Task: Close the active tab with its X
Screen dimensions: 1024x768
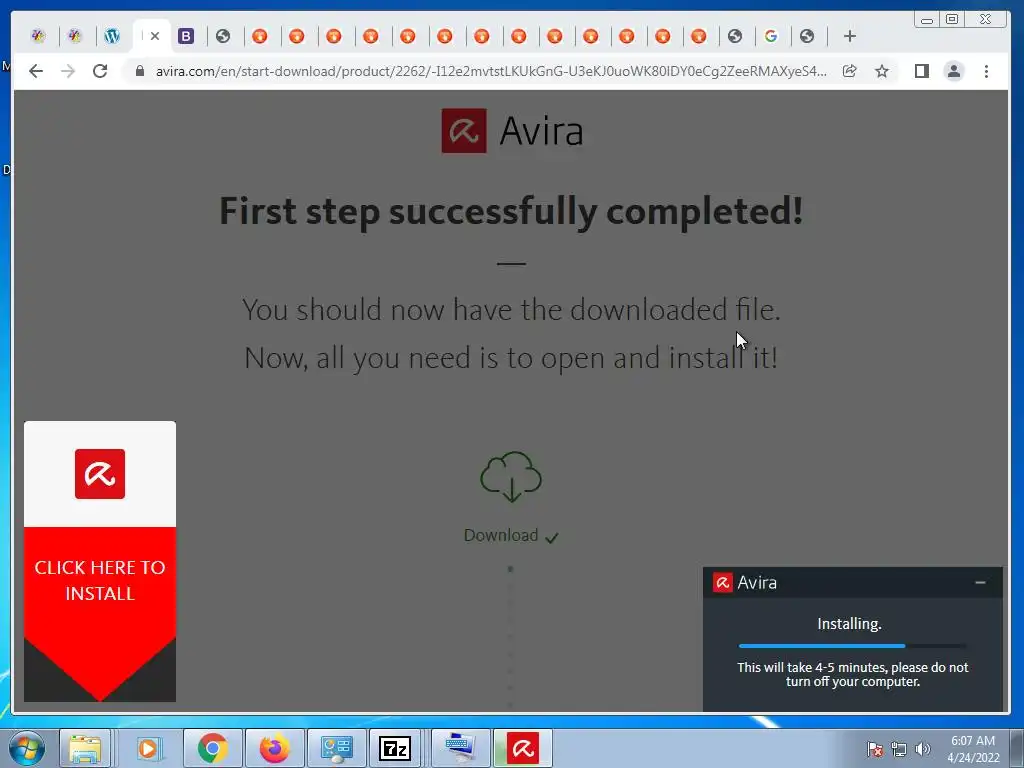Action: 155,36
